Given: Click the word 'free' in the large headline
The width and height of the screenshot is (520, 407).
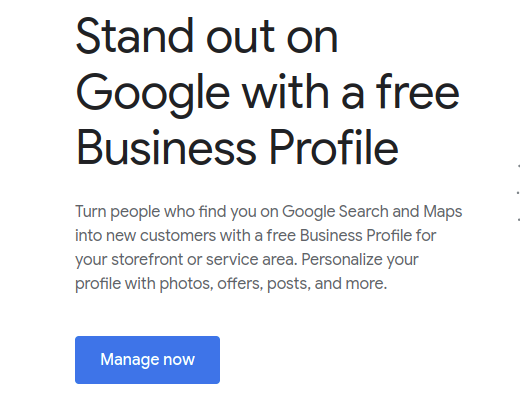Looking at the screenshot, I should (x=418, y=92).
